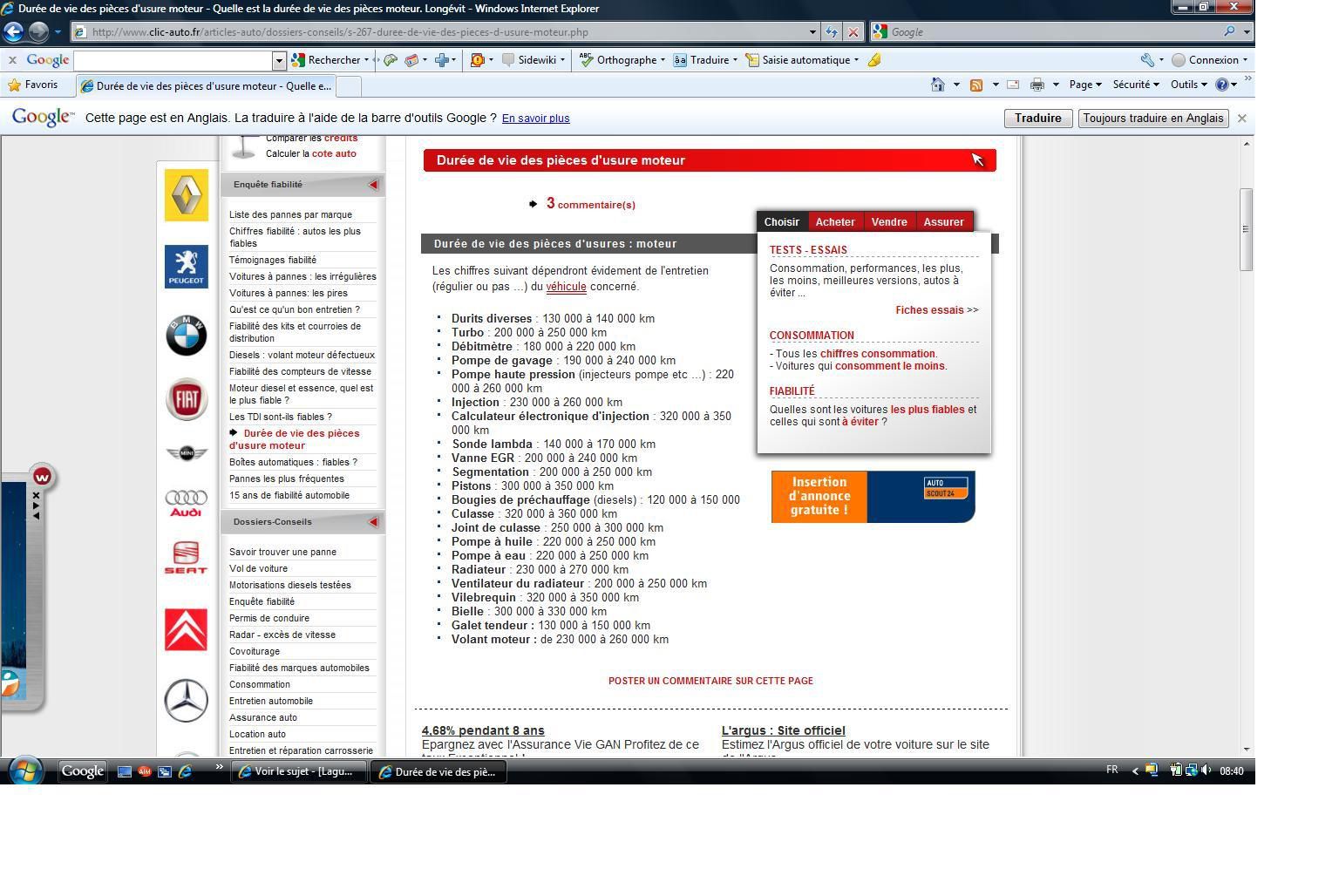This screenshot has height=896, width=1339.
Task: Open the Print options dropdown arrow
Action: tap(1056, 85)
